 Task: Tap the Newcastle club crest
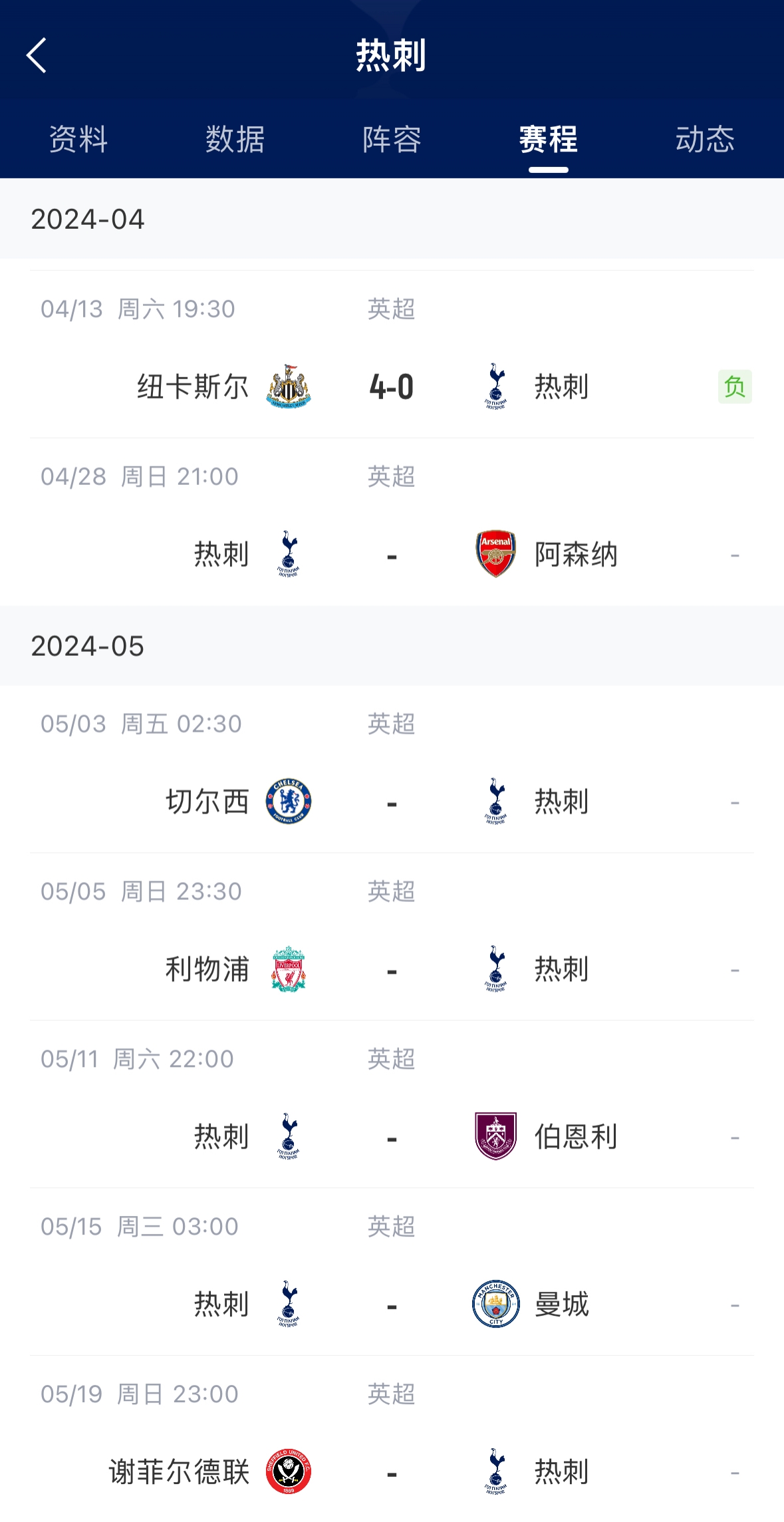tap(289, 386)
